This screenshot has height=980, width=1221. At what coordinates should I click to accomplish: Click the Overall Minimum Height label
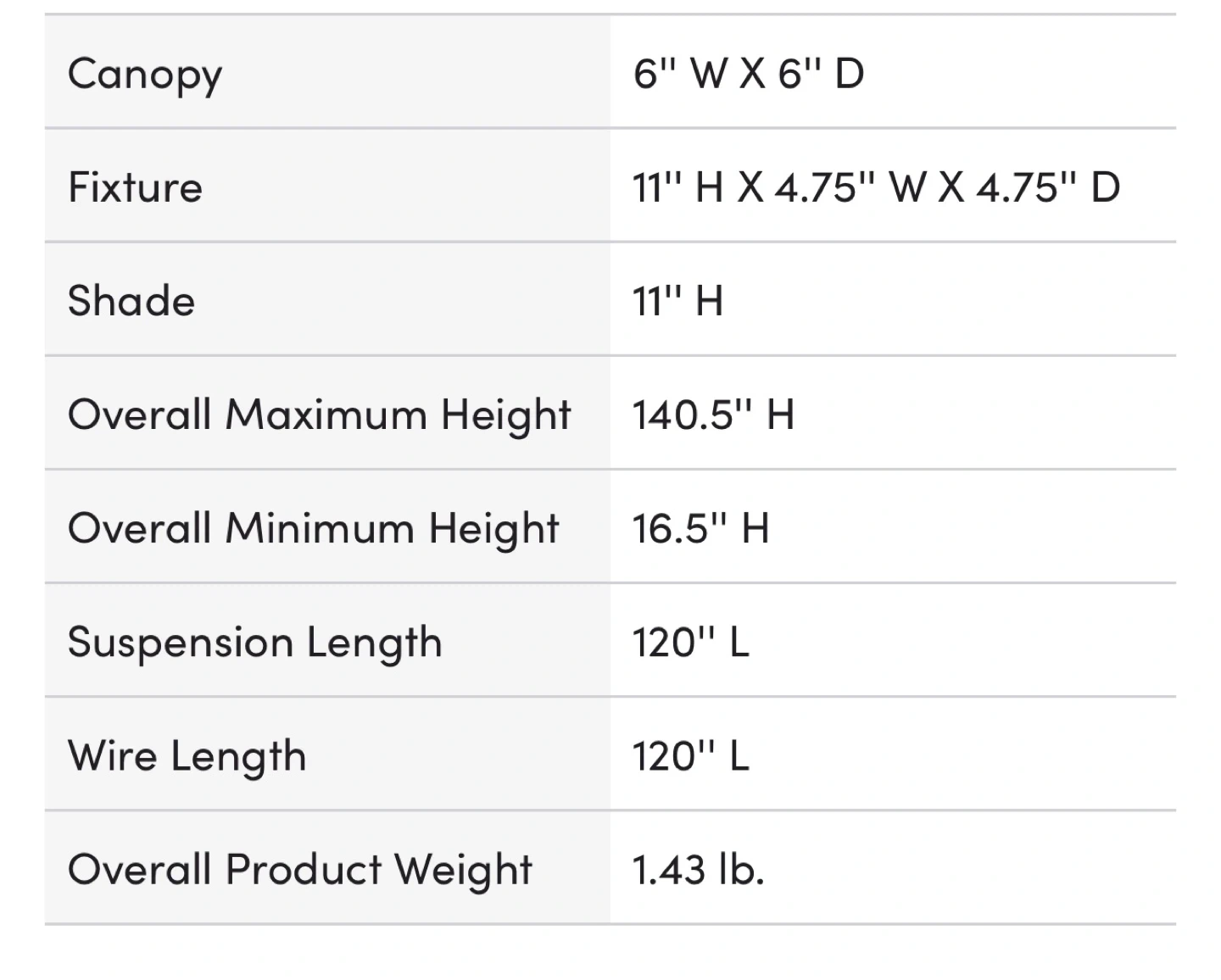point(313,529)
